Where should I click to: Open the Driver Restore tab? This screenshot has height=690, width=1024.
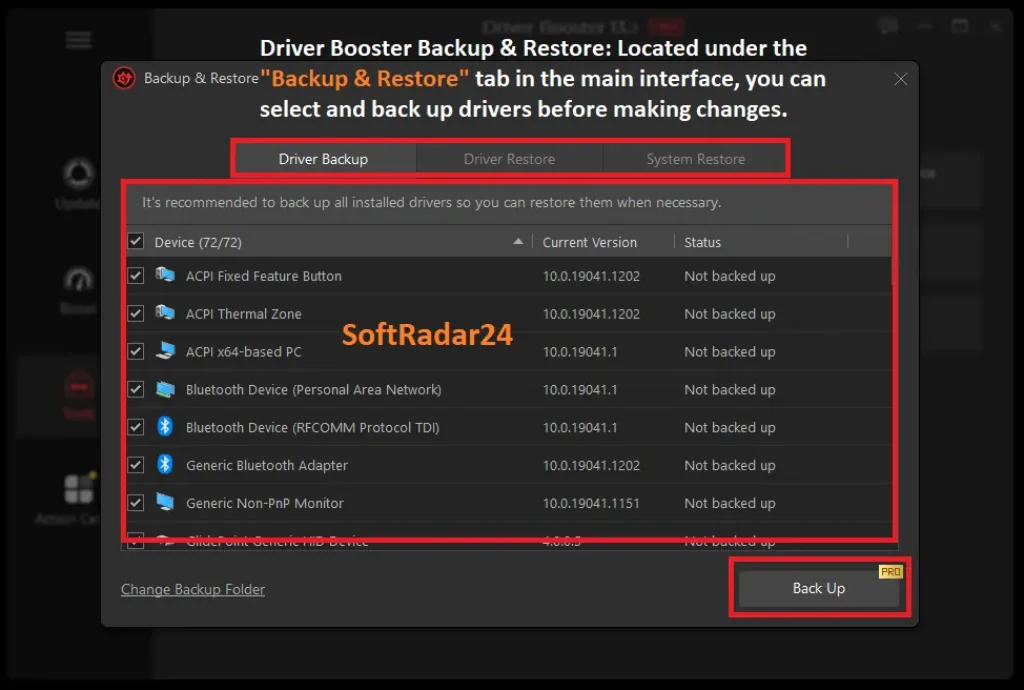pos(509,159)
